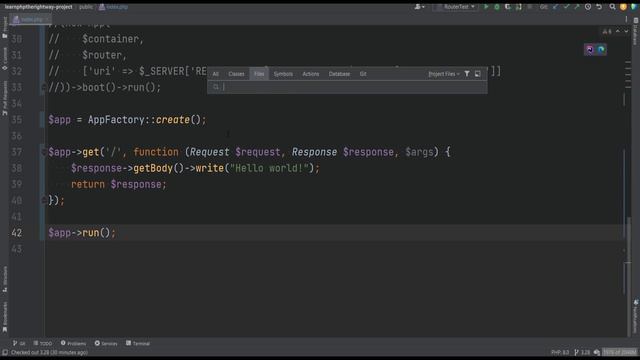Click the warnings count inspection widget
This screenshot has height=360, width=640.
(x=607, y=31)
